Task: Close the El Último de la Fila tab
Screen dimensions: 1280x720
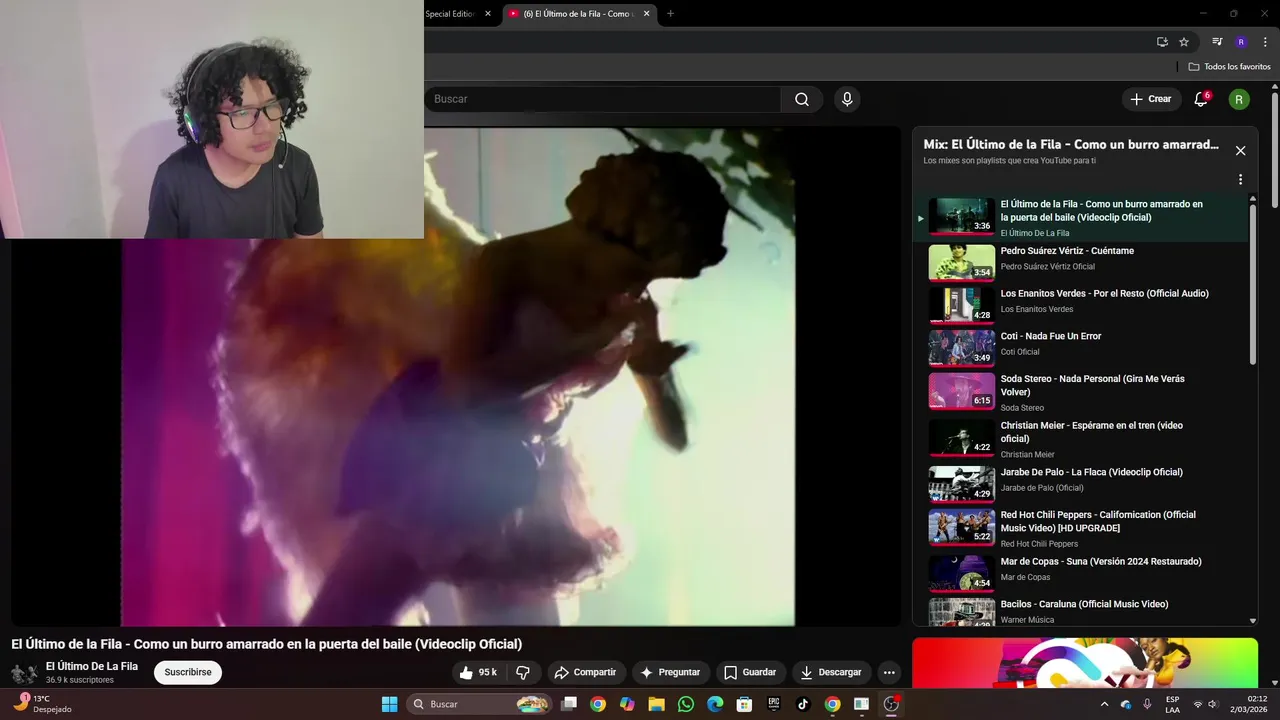Action: 646,14
